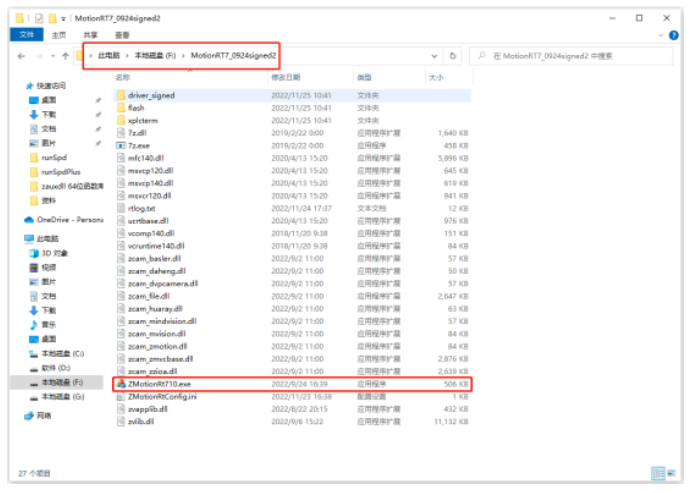Viewport: 693px width, 493px height.
Task: Open the 文件 menu tab
Action: tap(27, 34)
